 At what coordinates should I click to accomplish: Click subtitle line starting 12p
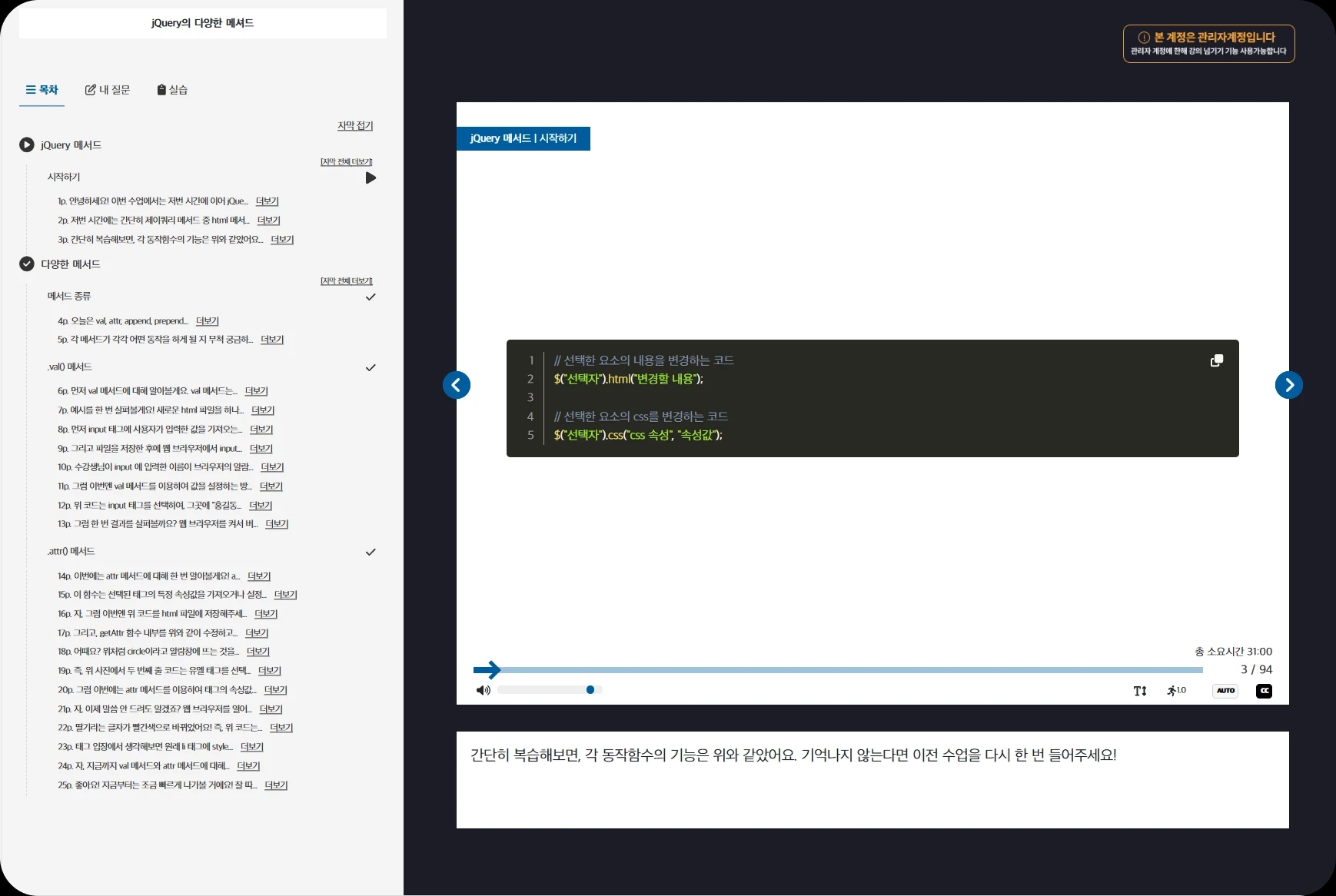pos(150,506)
